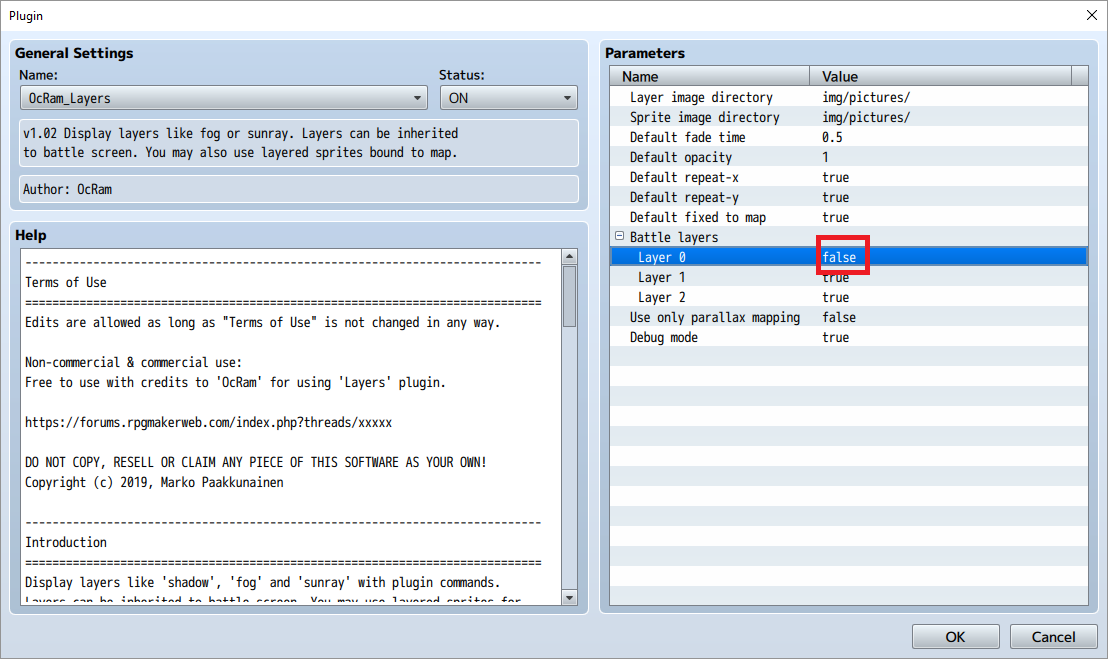
Task: Close the Plugin dialog window
Action: [x=1092, y=15]
